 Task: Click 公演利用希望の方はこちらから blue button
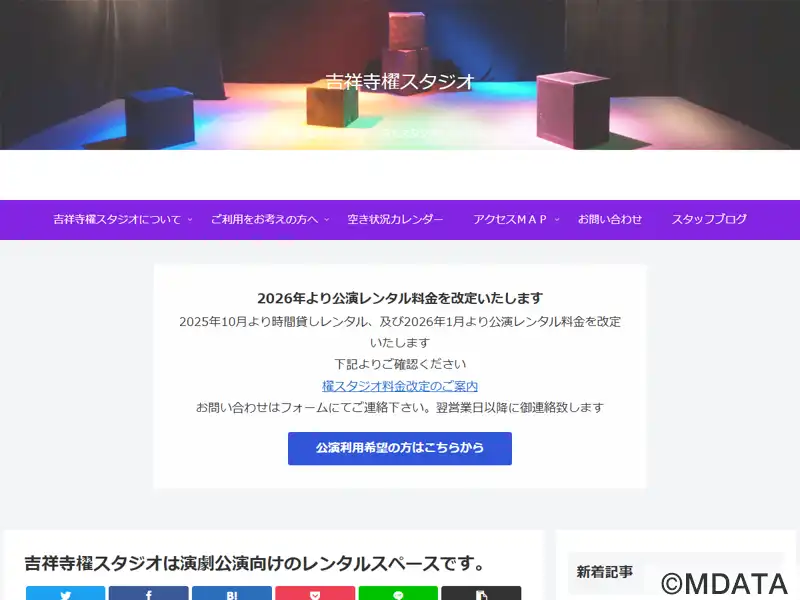(400, 448)
